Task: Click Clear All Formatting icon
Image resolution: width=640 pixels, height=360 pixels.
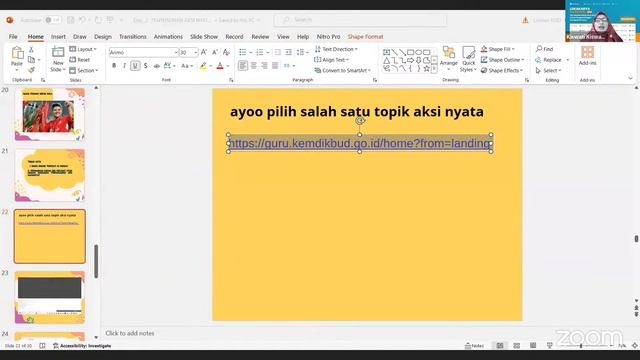Action: [227, 52]
